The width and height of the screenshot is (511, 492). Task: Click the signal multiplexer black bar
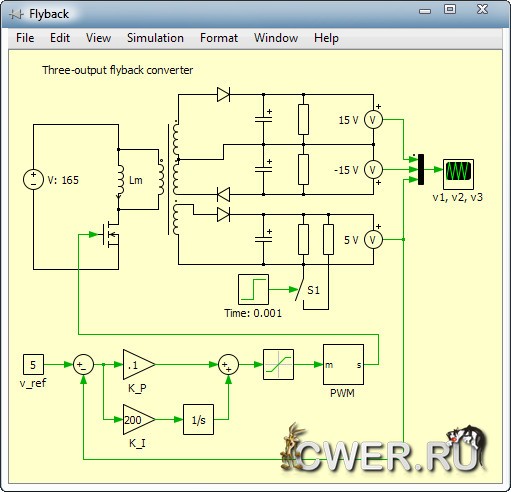(x=421, y=169)
